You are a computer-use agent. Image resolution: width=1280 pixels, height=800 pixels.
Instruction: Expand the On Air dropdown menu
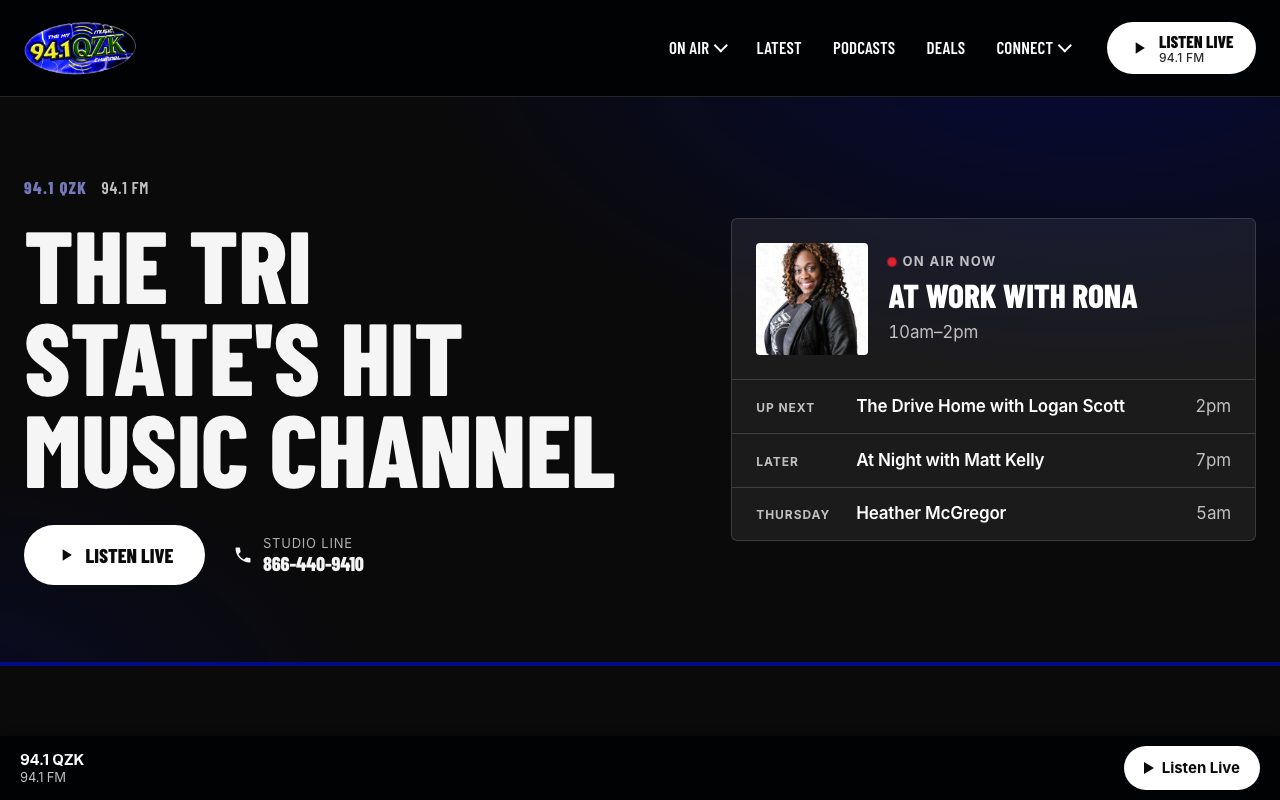698,48
